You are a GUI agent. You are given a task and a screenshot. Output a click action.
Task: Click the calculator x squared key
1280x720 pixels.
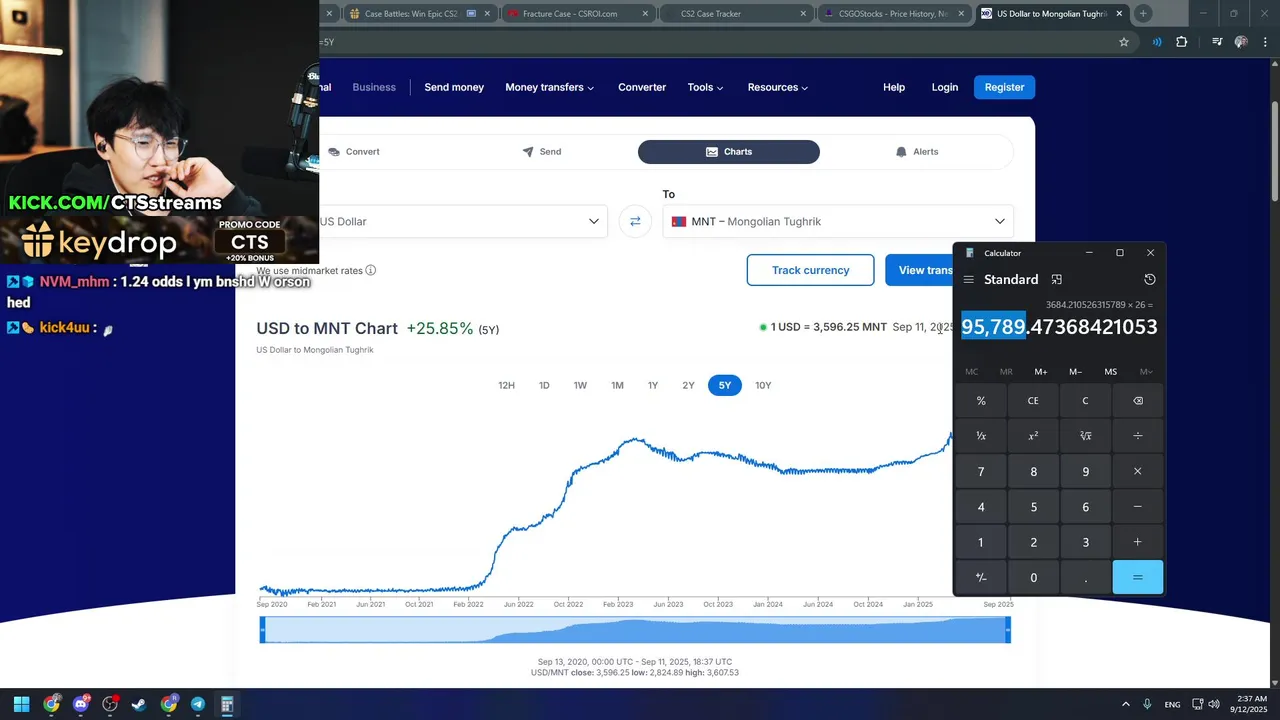click(x=1033, y=436)
